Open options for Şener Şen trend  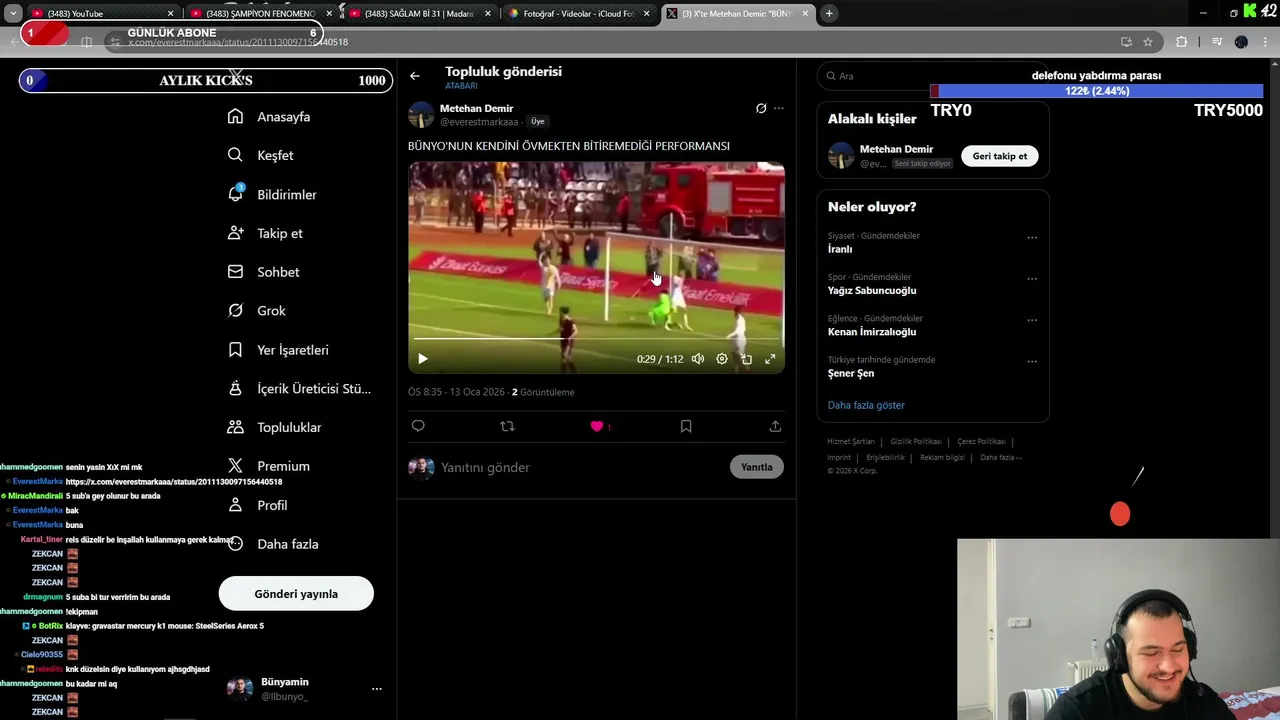point(1032,361)
